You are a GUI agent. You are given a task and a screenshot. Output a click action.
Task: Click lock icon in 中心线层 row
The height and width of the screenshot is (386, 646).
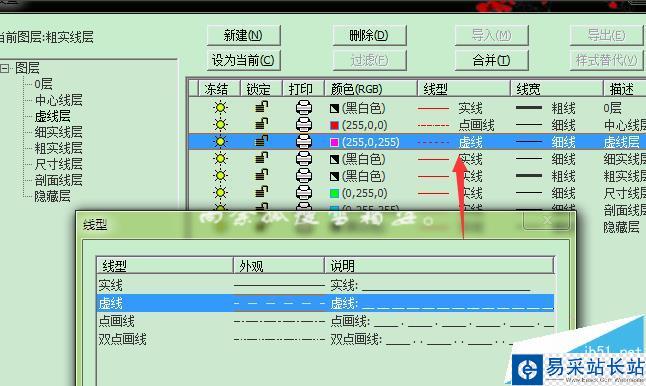(261, 124)
